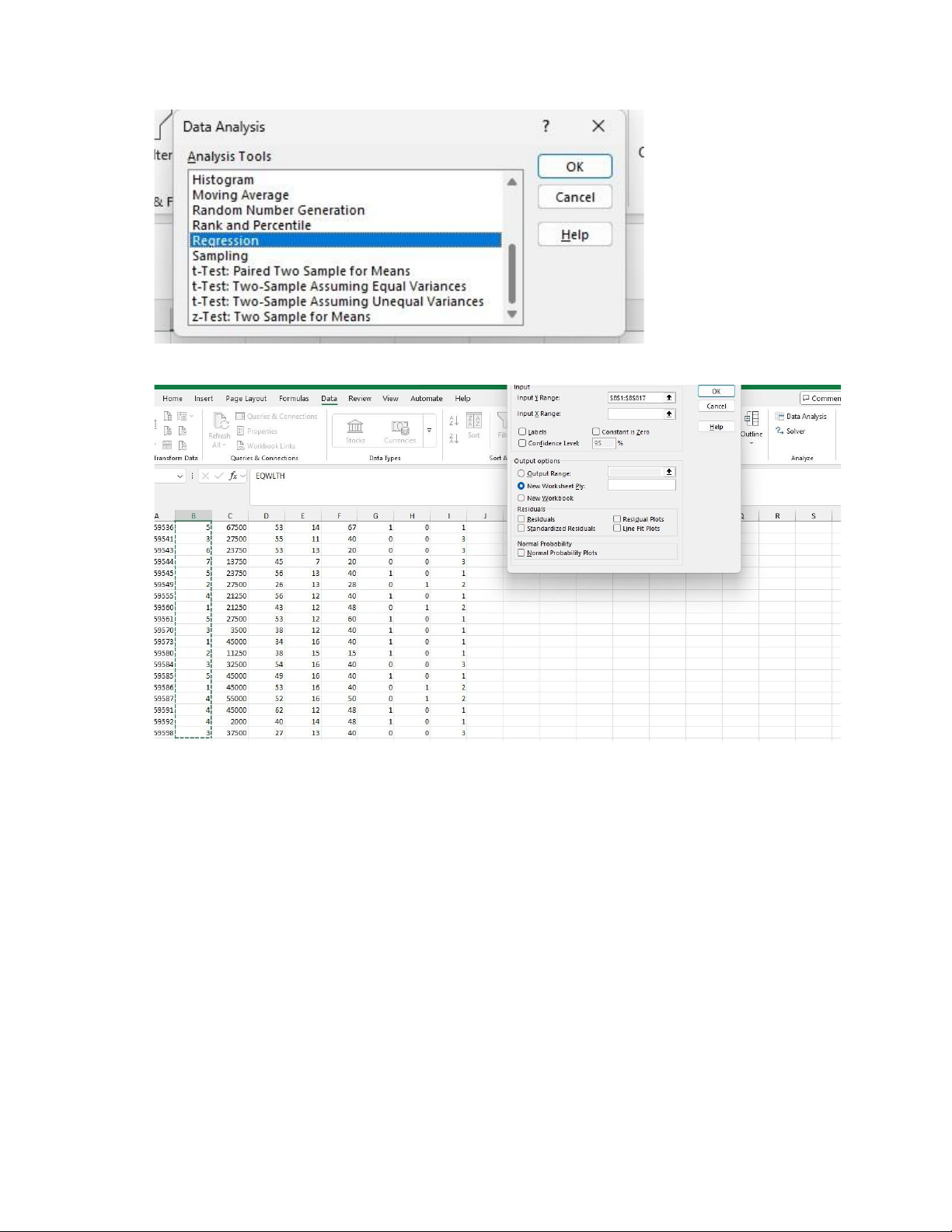Click the Solver icon in Analyze group
This screenshot has height=1232, width=952.
click(790, 431)
